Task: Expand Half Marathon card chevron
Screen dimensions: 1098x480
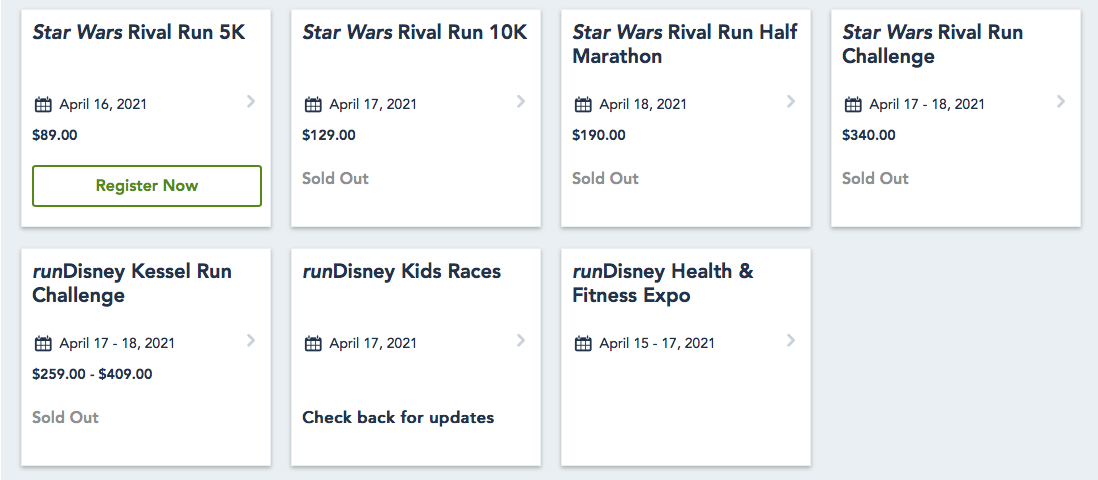Action: coord(791,101)
